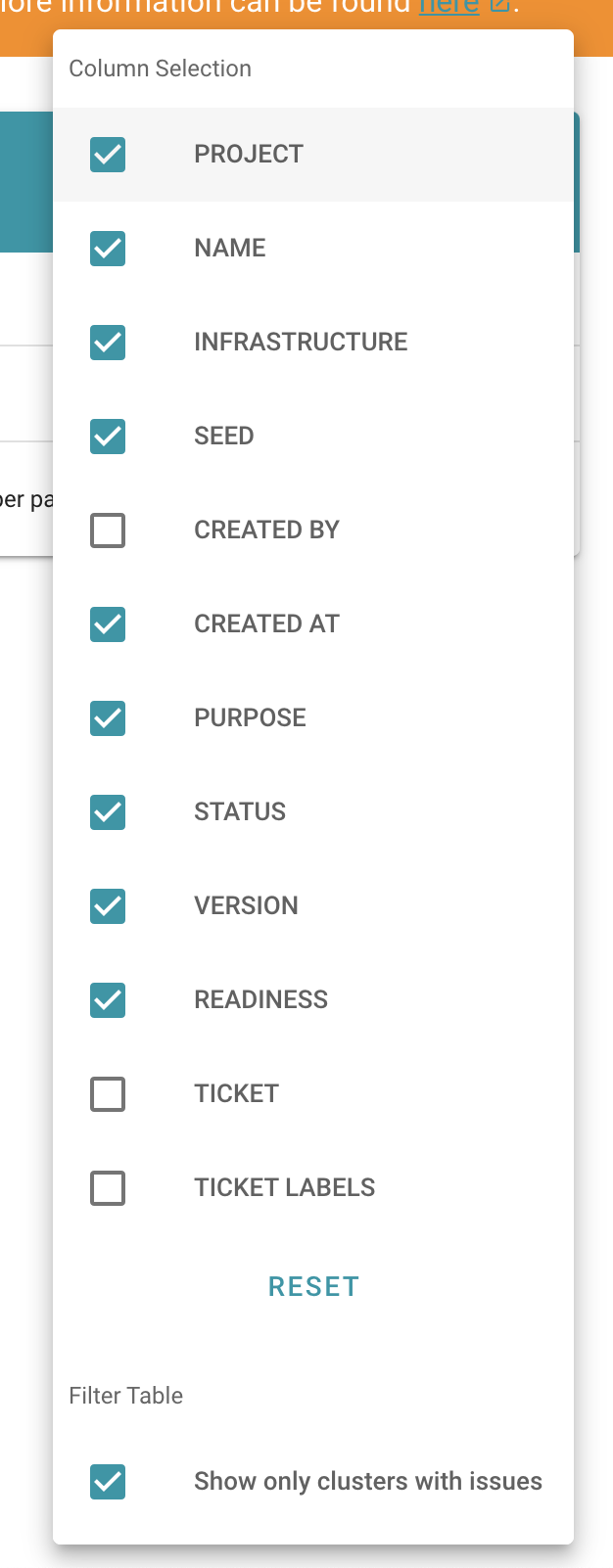613x1568 pixels.
Task: Uncheck the CREATED AT column
Action: (x=108, y=624)
